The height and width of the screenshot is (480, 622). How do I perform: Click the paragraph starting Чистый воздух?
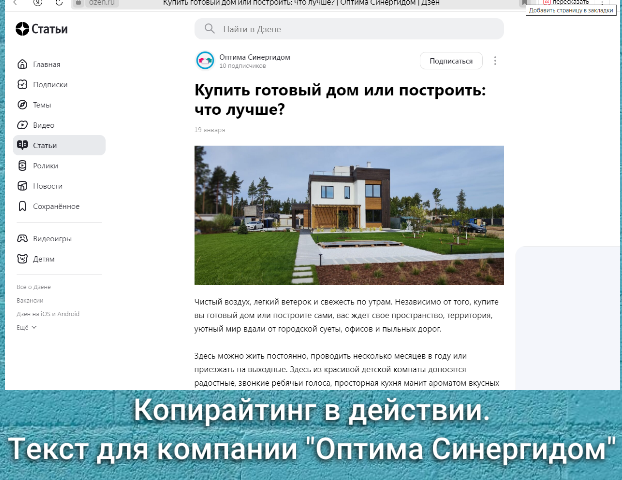pos(346,315)
